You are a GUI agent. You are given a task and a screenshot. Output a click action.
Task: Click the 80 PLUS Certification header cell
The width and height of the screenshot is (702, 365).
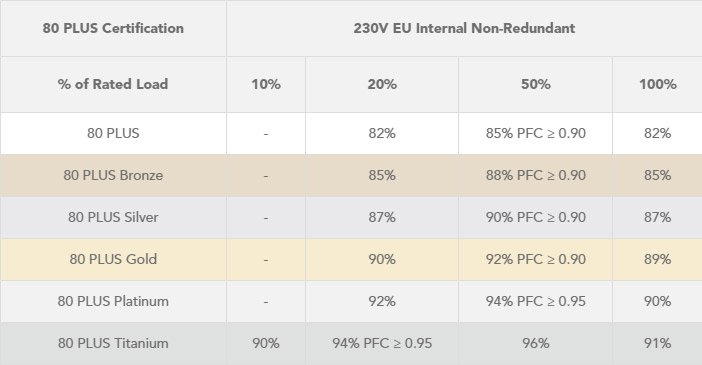pos(113,28)
